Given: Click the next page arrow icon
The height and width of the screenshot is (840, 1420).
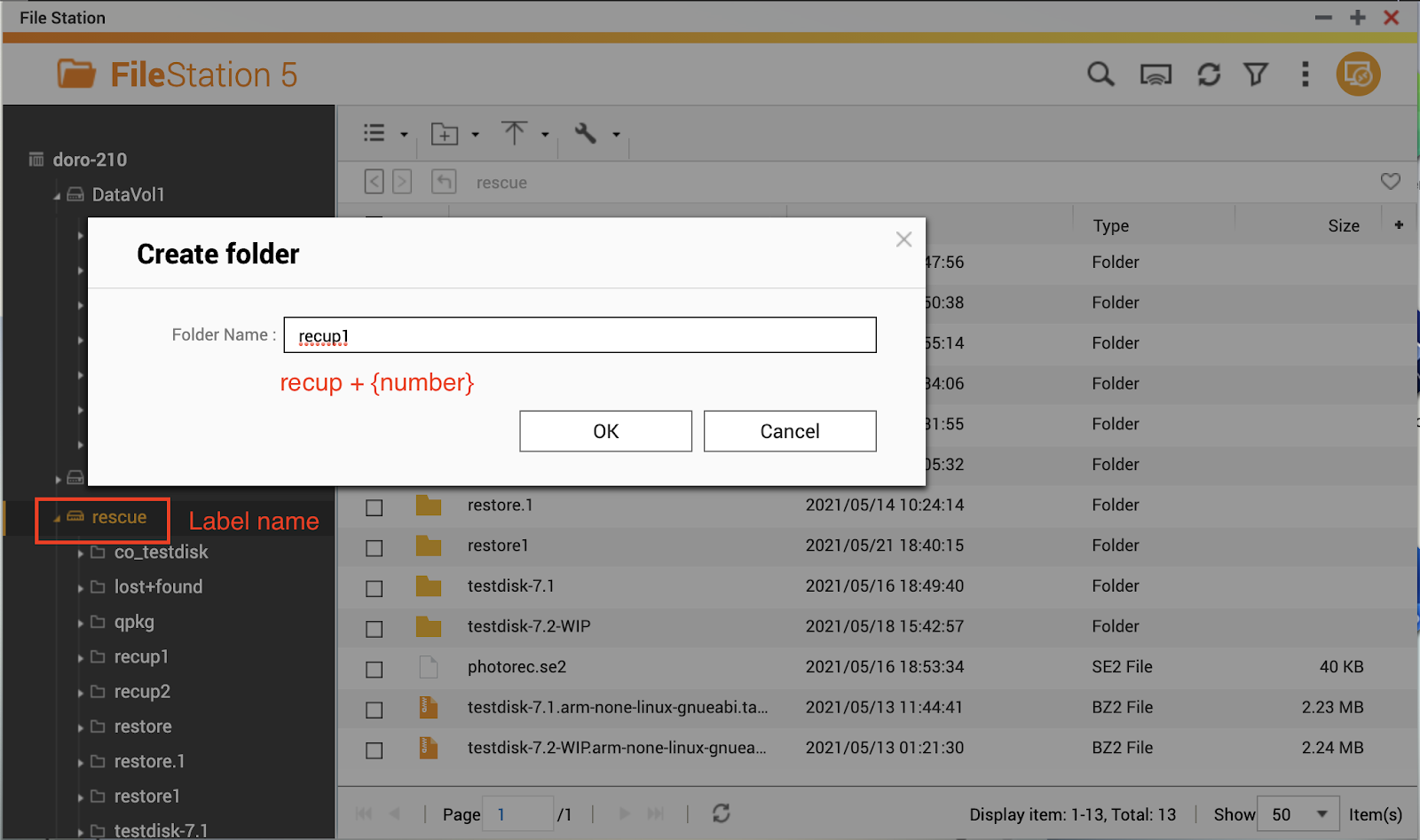Looking at the screenshot, I should coord(625,813).
